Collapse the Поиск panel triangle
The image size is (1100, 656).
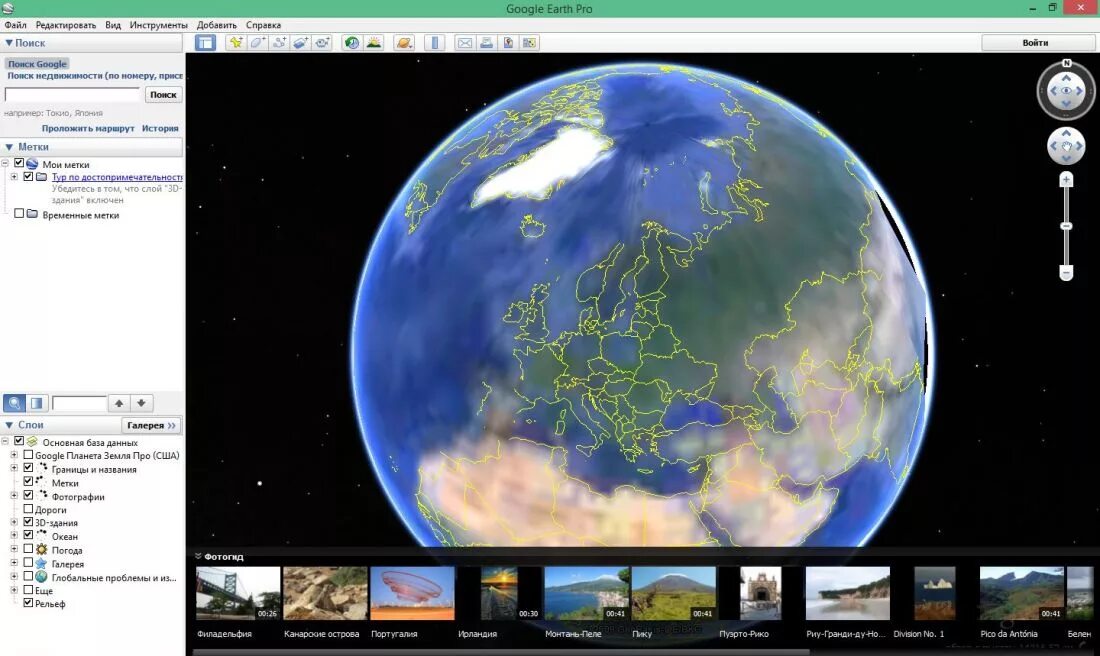pos(8,43)
